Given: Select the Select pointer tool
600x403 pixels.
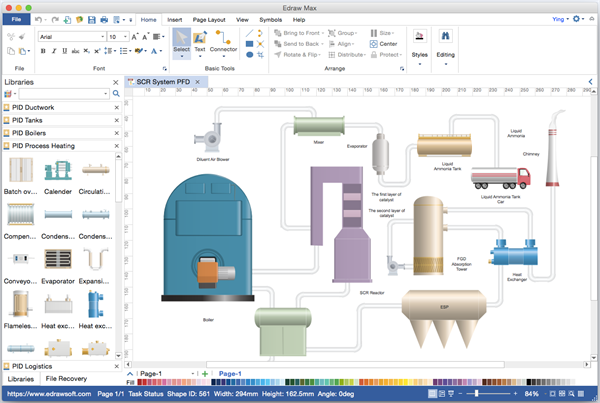Looking at the screenshot, I should tap(181, 42).
